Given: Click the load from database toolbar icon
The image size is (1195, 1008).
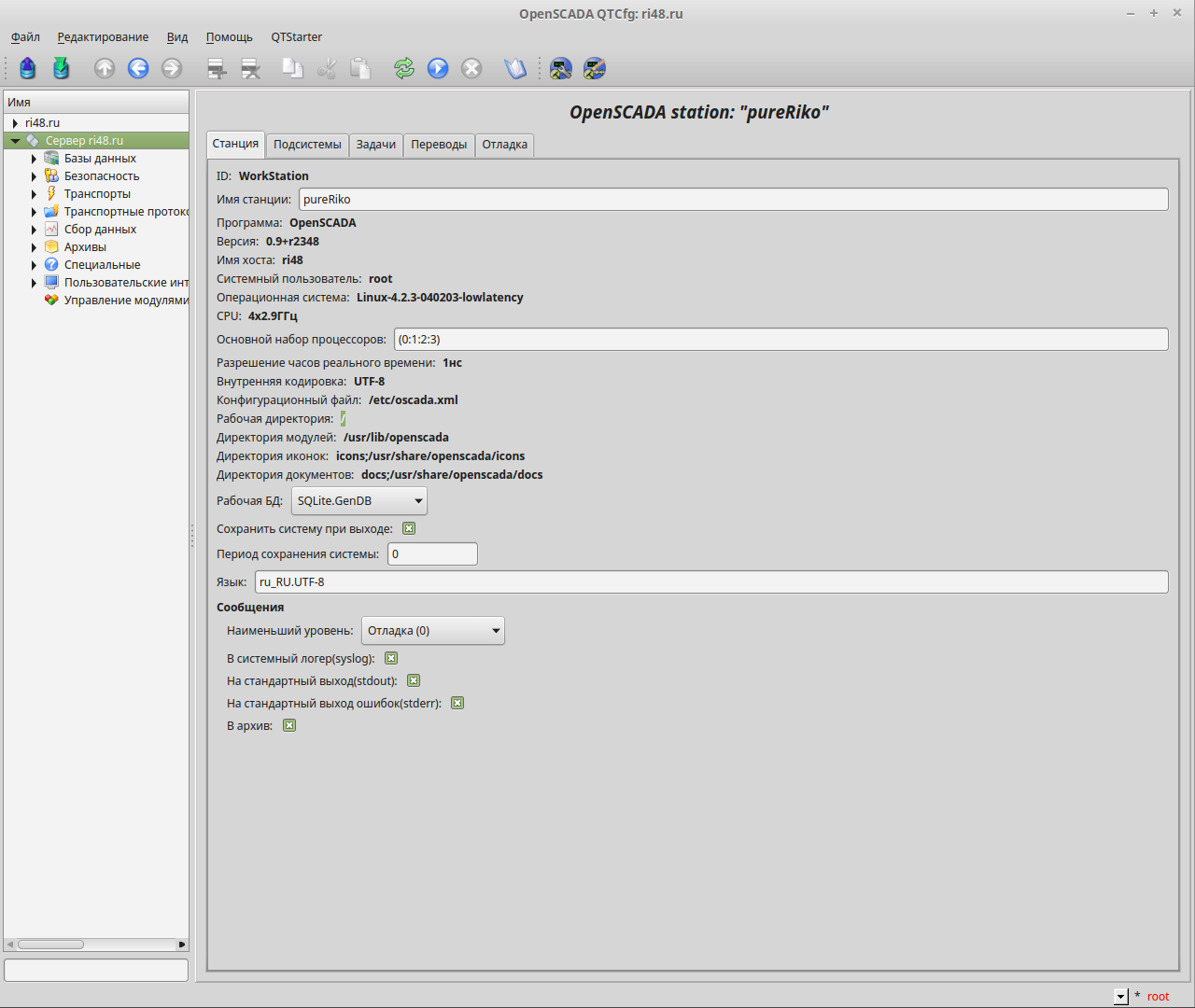Looking at the screenshot, I should pyautogui.click(x=27, y=68).
